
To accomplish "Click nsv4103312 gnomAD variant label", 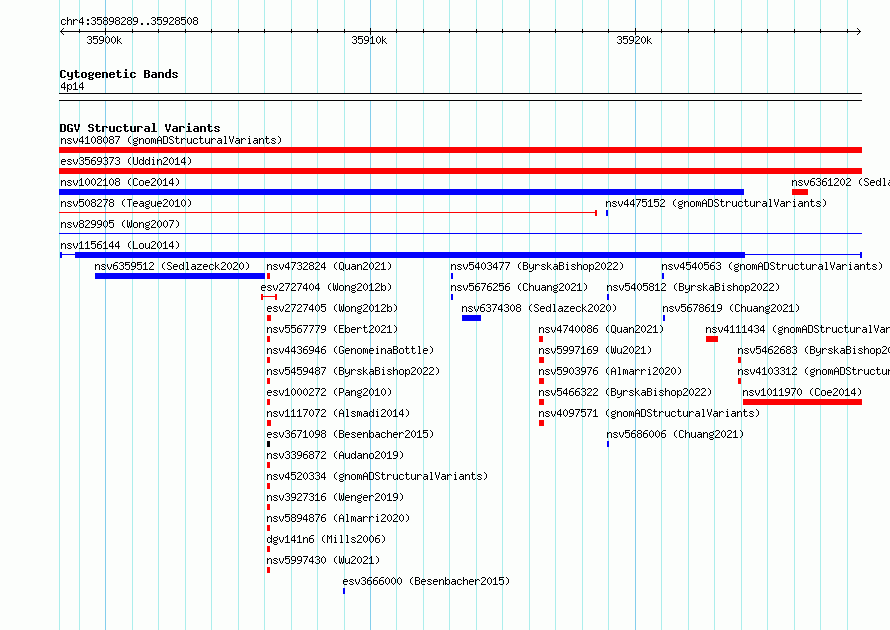I will [x=813, y=371].
